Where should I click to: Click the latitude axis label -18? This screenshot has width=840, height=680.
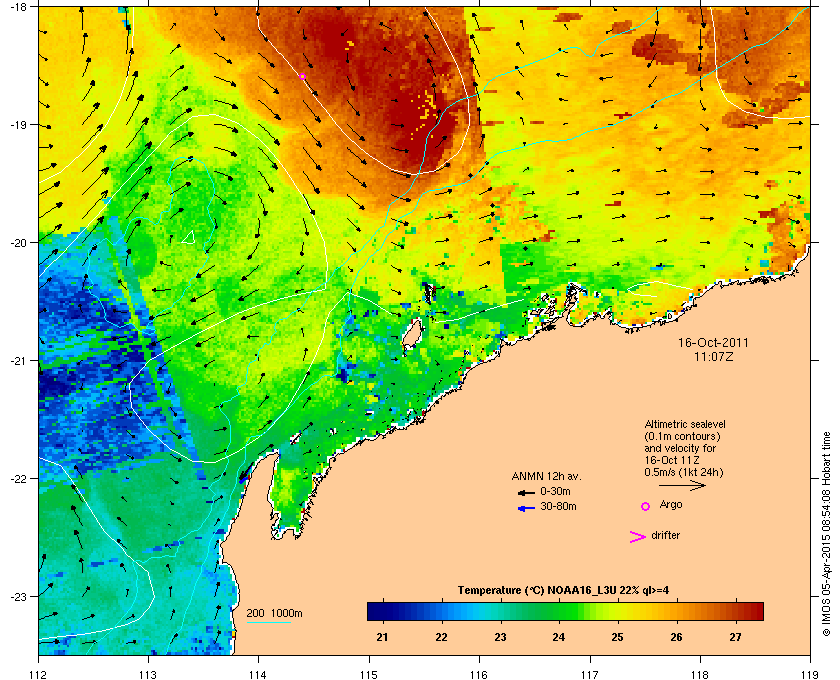17,6
